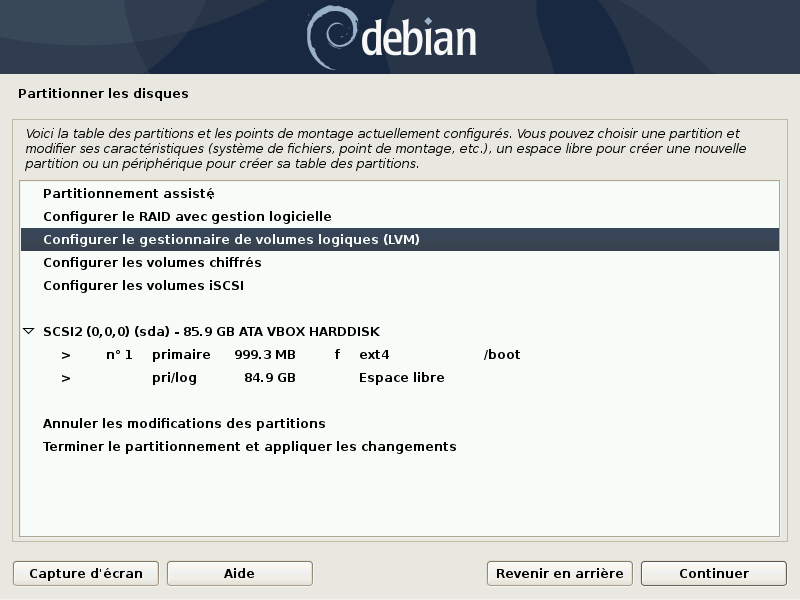800x600 pixels.
Task: Click the ext4 filesystem label
Action: [x=374, y=355]
